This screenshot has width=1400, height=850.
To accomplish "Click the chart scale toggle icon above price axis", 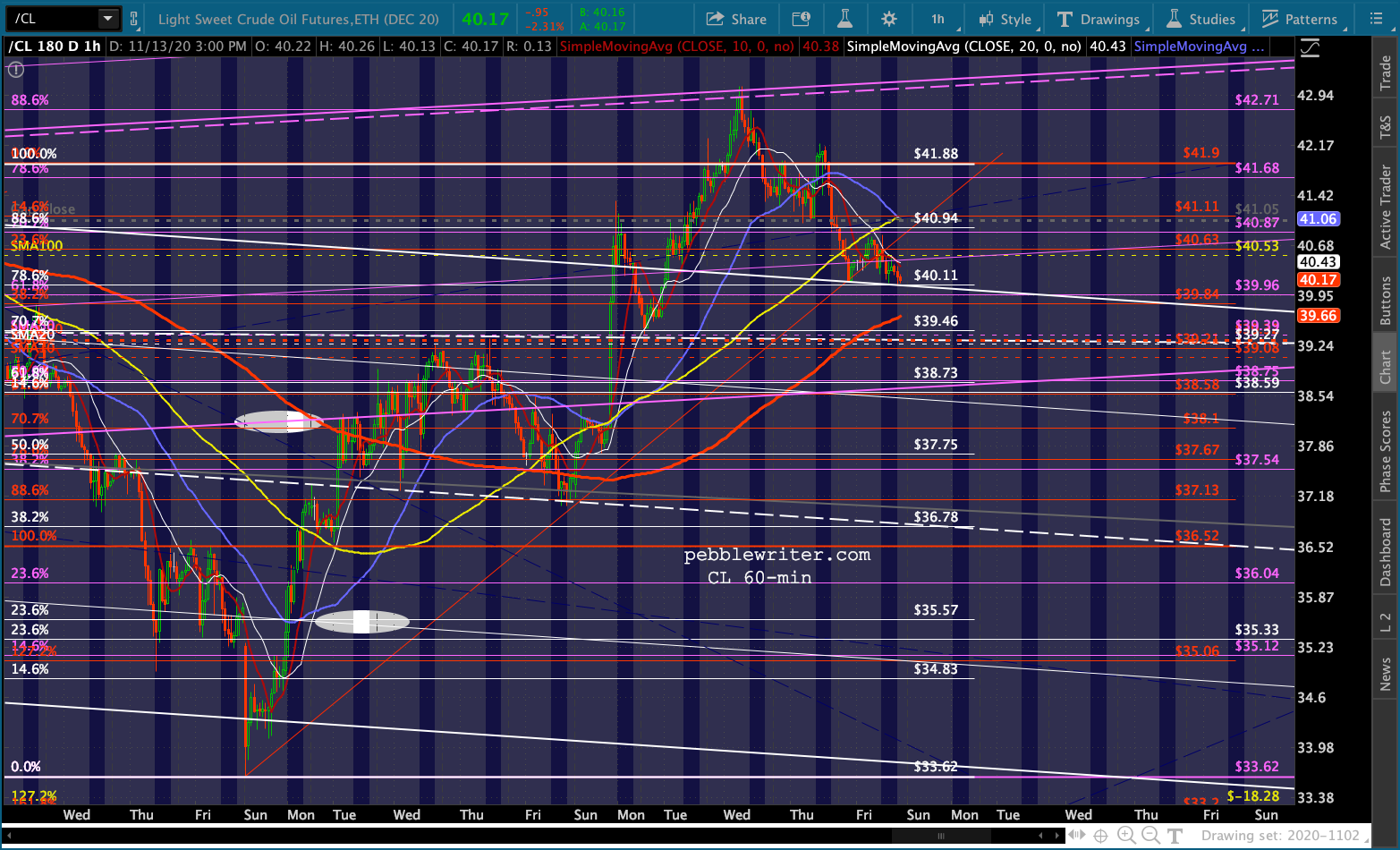I will 1310,48.
